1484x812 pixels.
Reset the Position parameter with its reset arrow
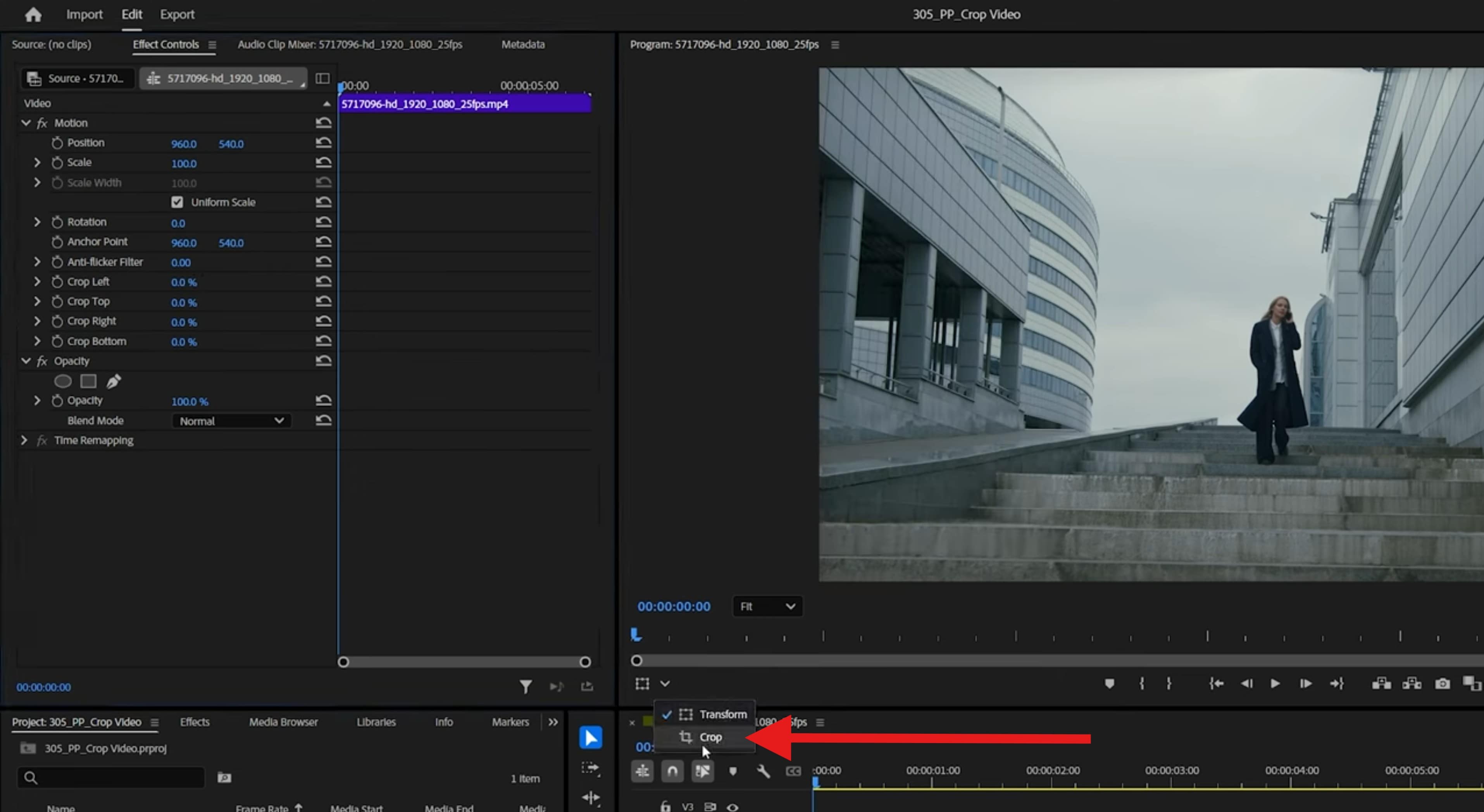(x=324, y=142)
